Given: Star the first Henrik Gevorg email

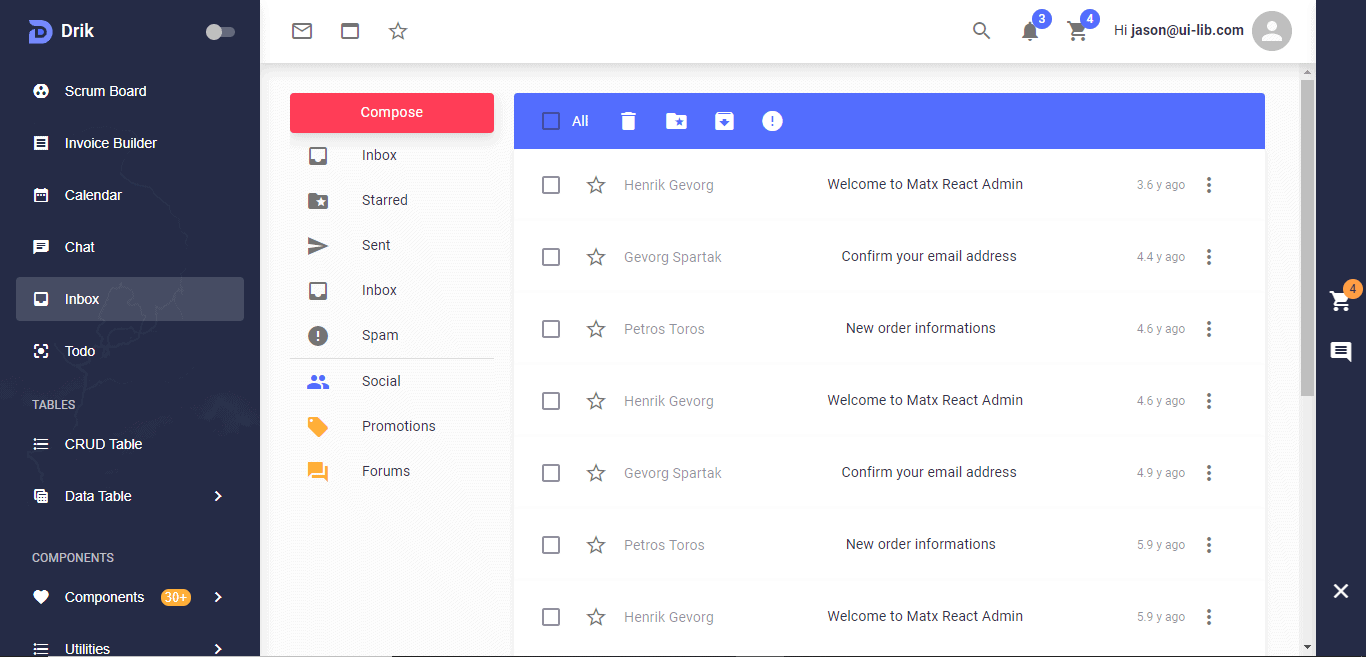Looking at the screenshot, I should pos(596,185).
